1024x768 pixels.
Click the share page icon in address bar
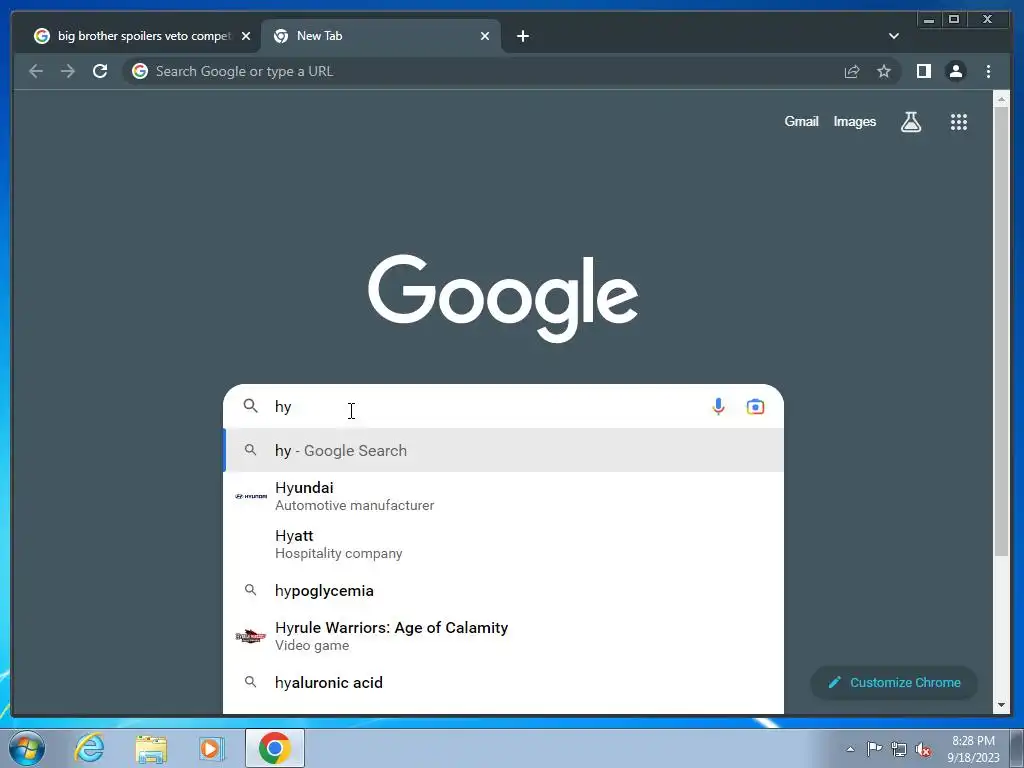click(x=852, y=71)
